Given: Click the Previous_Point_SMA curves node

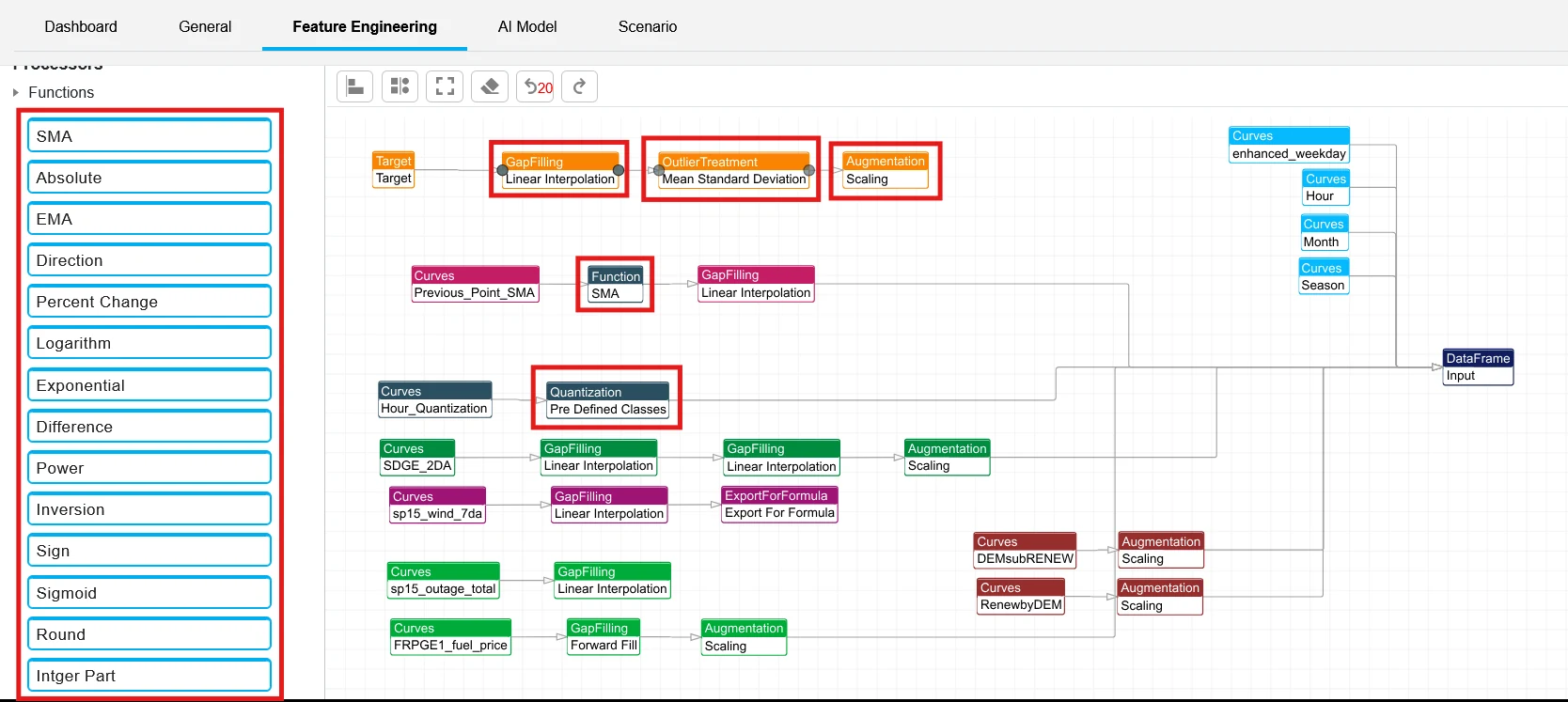Looking at the screenshot, I should (x=475, y=284).
